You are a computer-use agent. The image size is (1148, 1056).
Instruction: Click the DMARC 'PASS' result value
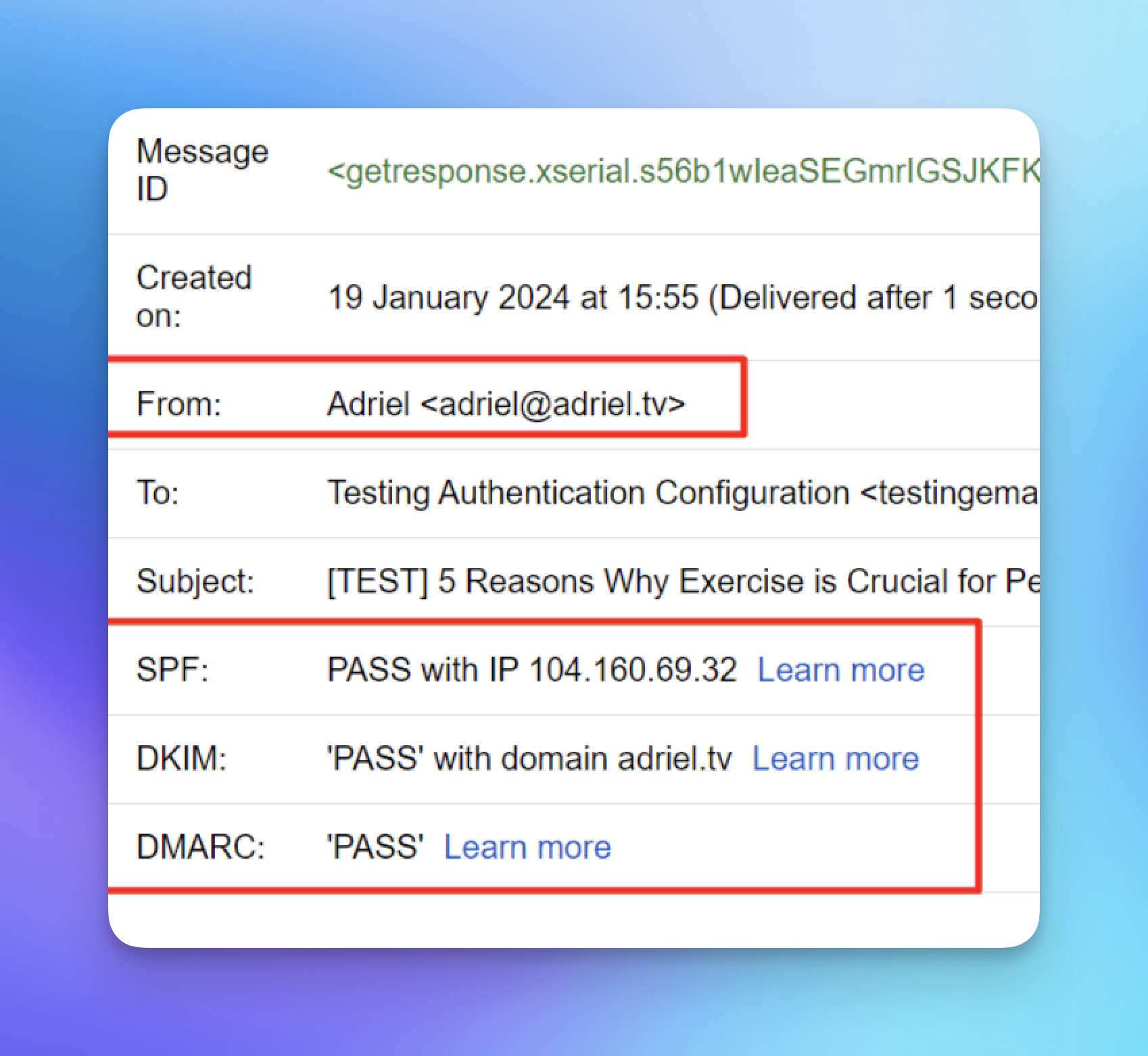[x=375, y=847]
